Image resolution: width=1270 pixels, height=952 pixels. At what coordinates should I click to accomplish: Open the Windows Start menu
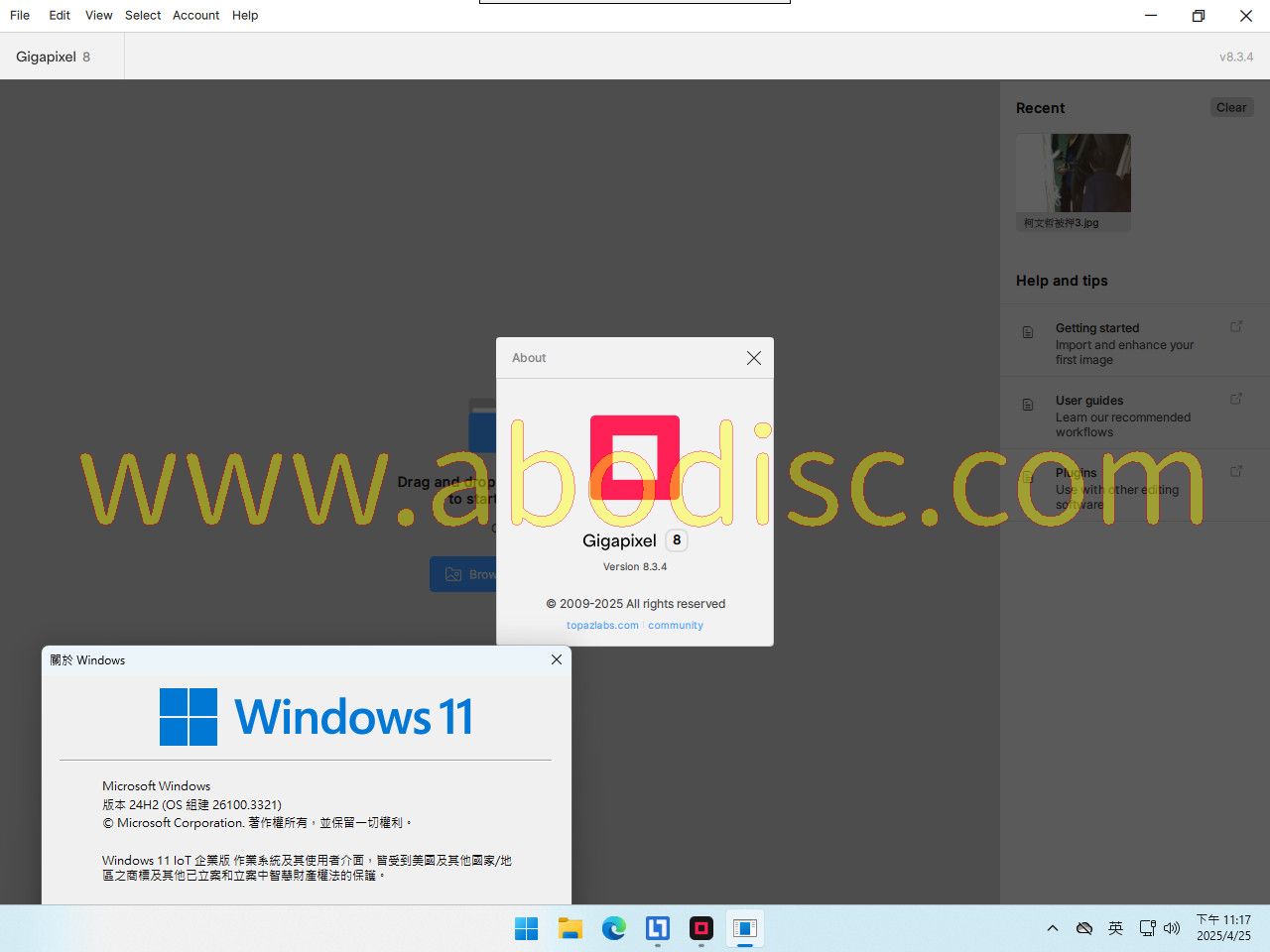[x=527, y=928]
